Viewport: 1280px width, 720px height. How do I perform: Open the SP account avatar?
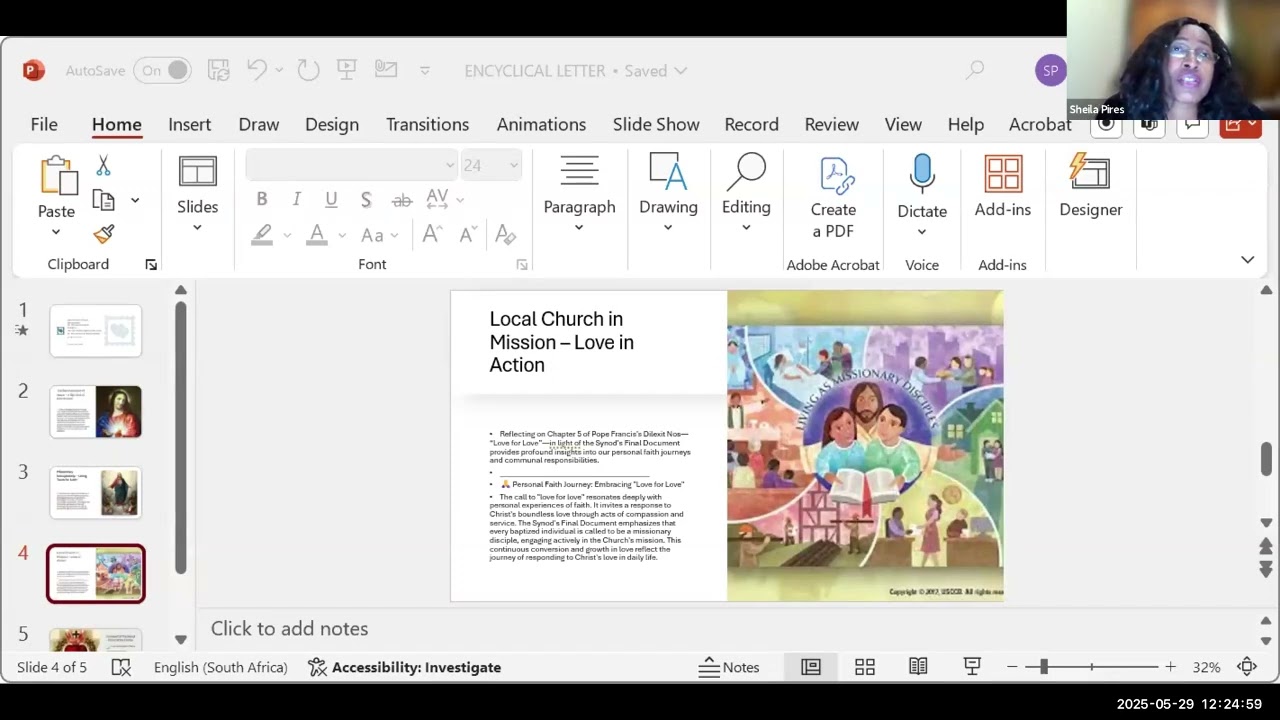coord(1050,70)
